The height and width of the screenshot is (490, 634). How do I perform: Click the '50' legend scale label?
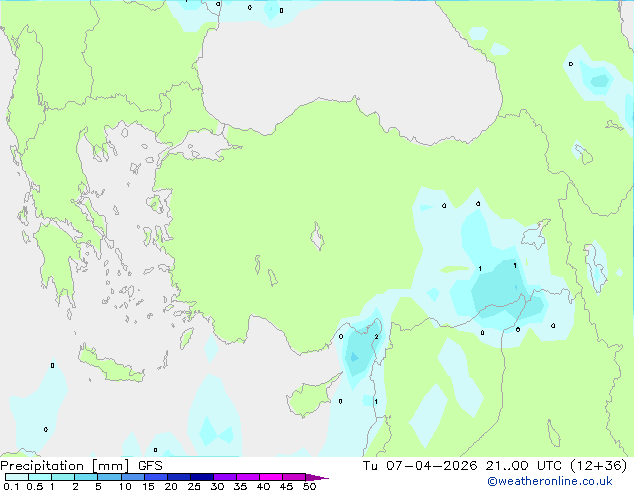tap(309, 486)
